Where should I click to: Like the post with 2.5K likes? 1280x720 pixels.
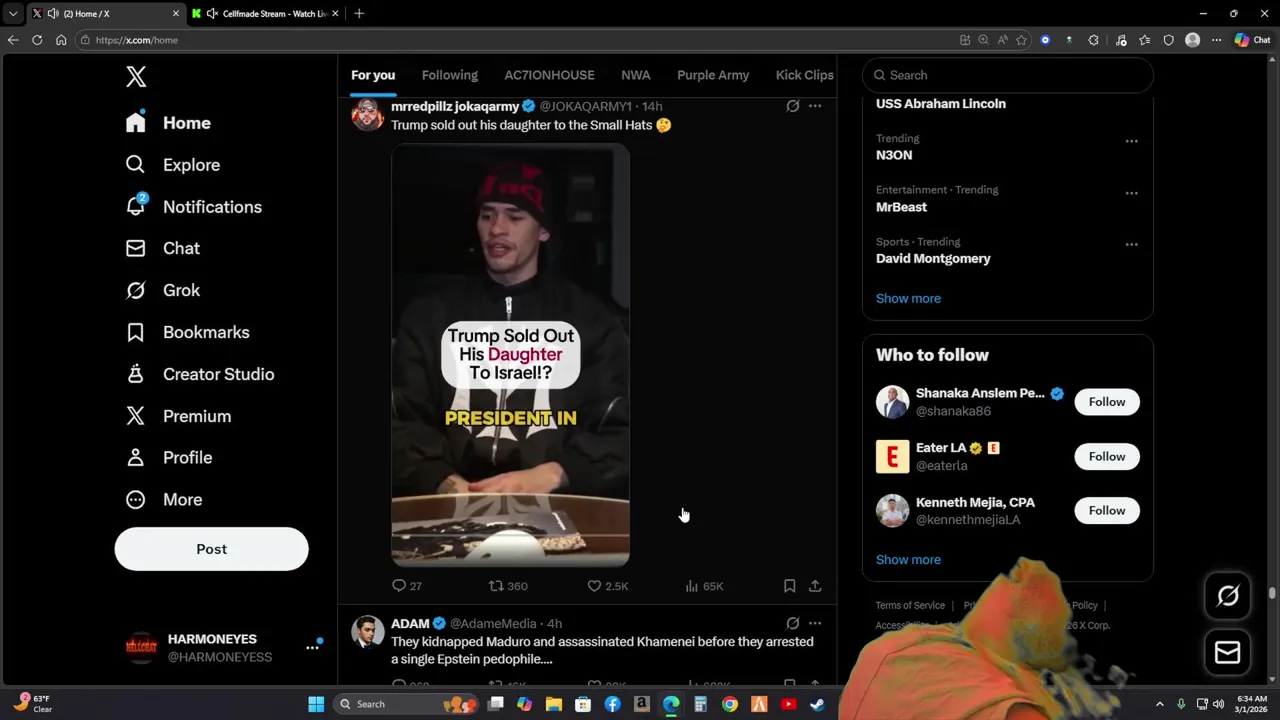(607, 586)
